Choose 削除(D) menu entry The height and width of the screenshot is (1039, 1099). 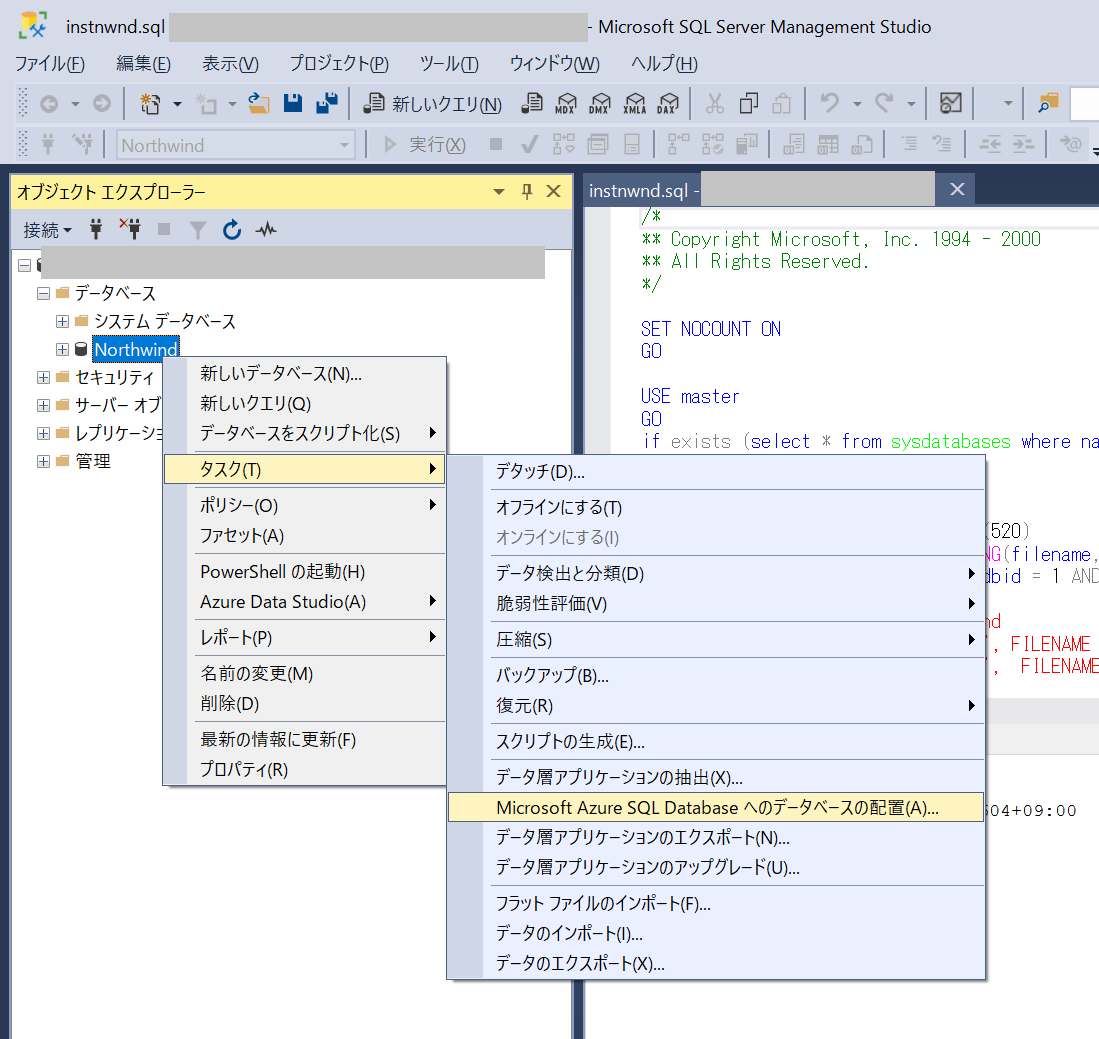(305, 704)
